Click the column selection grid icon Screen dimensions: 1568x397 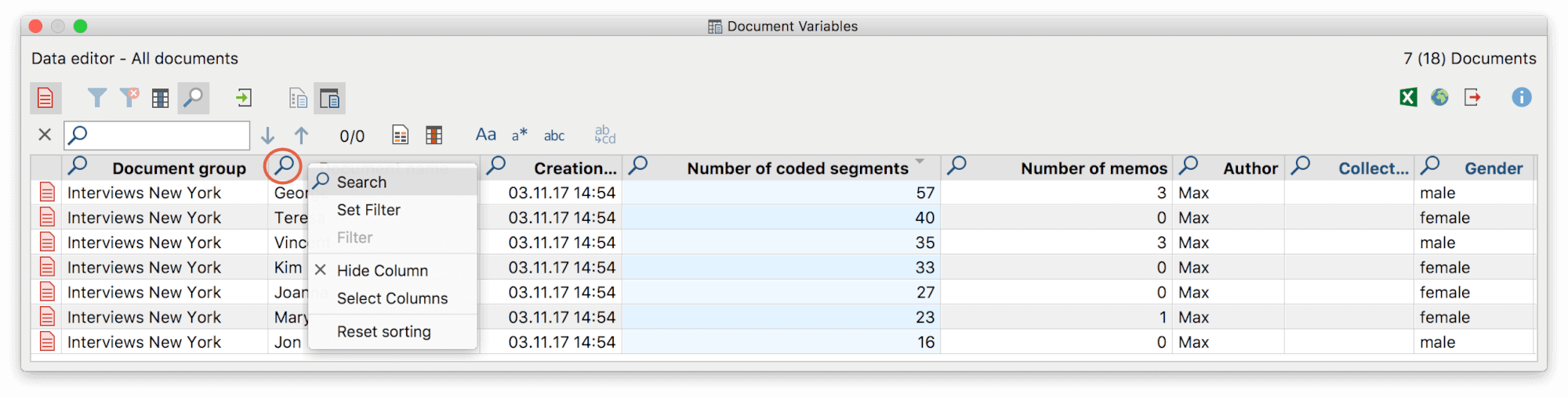tap(161, 99)
